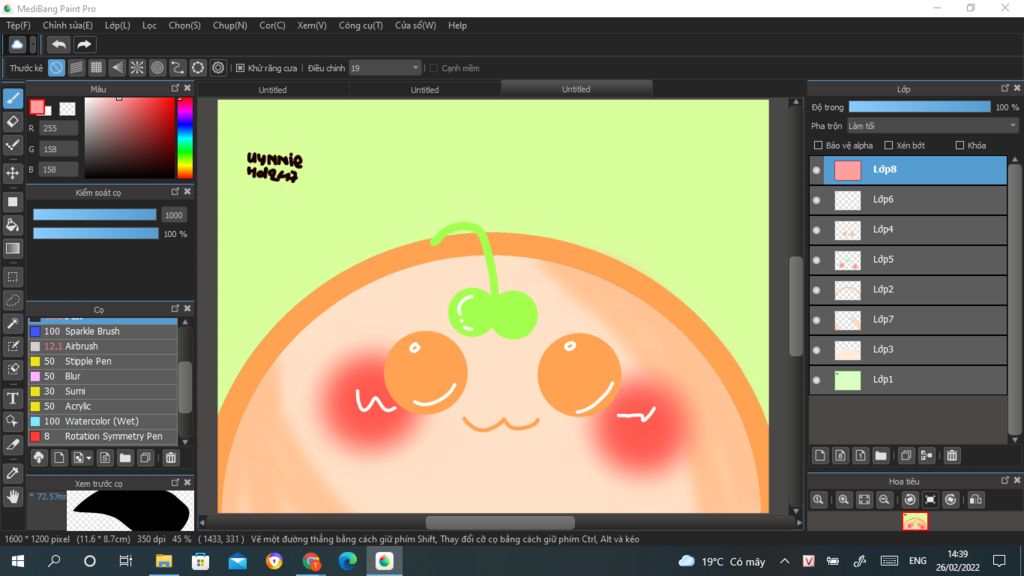
Task: Open the Điều chỉnh correction dropdown
Action: point(385,68)
